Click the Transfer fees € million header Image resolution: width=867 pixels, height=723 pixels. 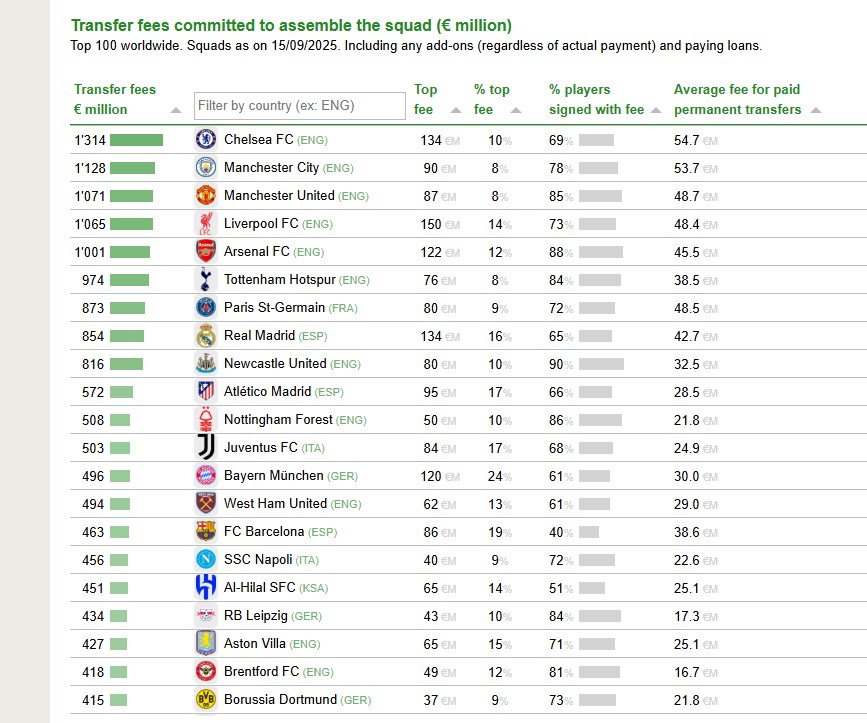[x=115, y=99]
